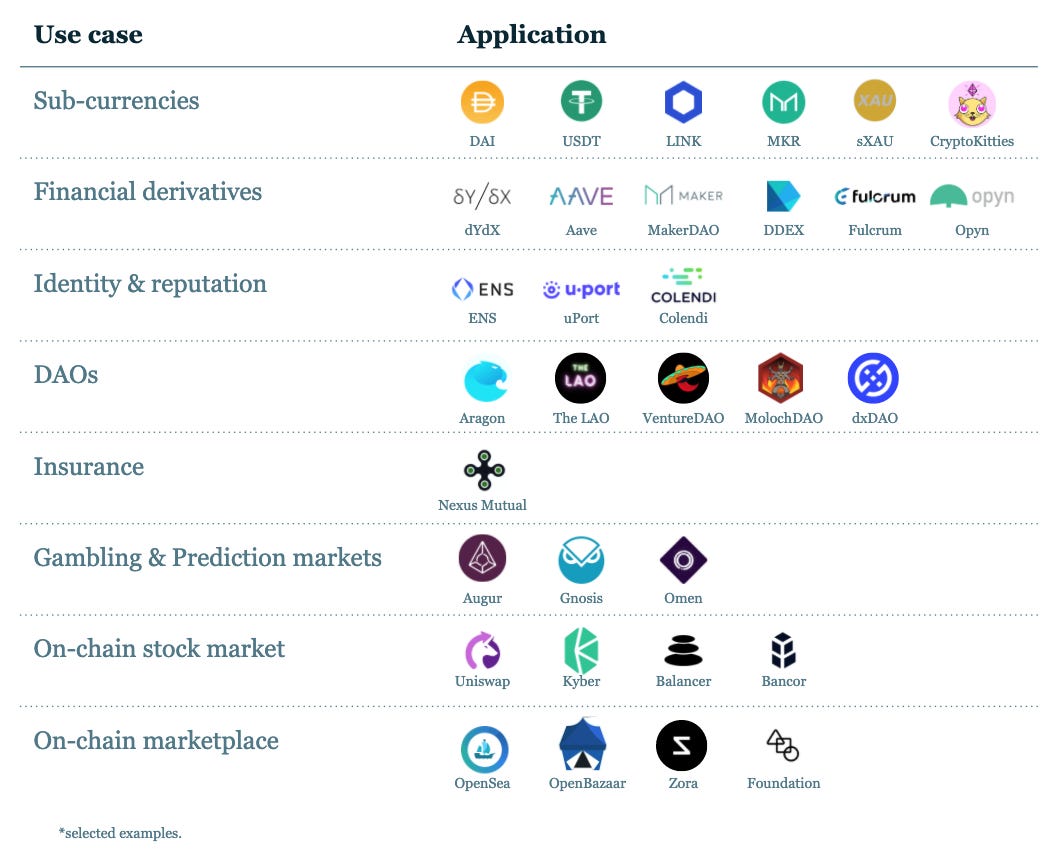The width and height of the screenshot is (1060, 858).
Task: Click the Aave logo
Action: pyautogui.click(x=581, y=196)
